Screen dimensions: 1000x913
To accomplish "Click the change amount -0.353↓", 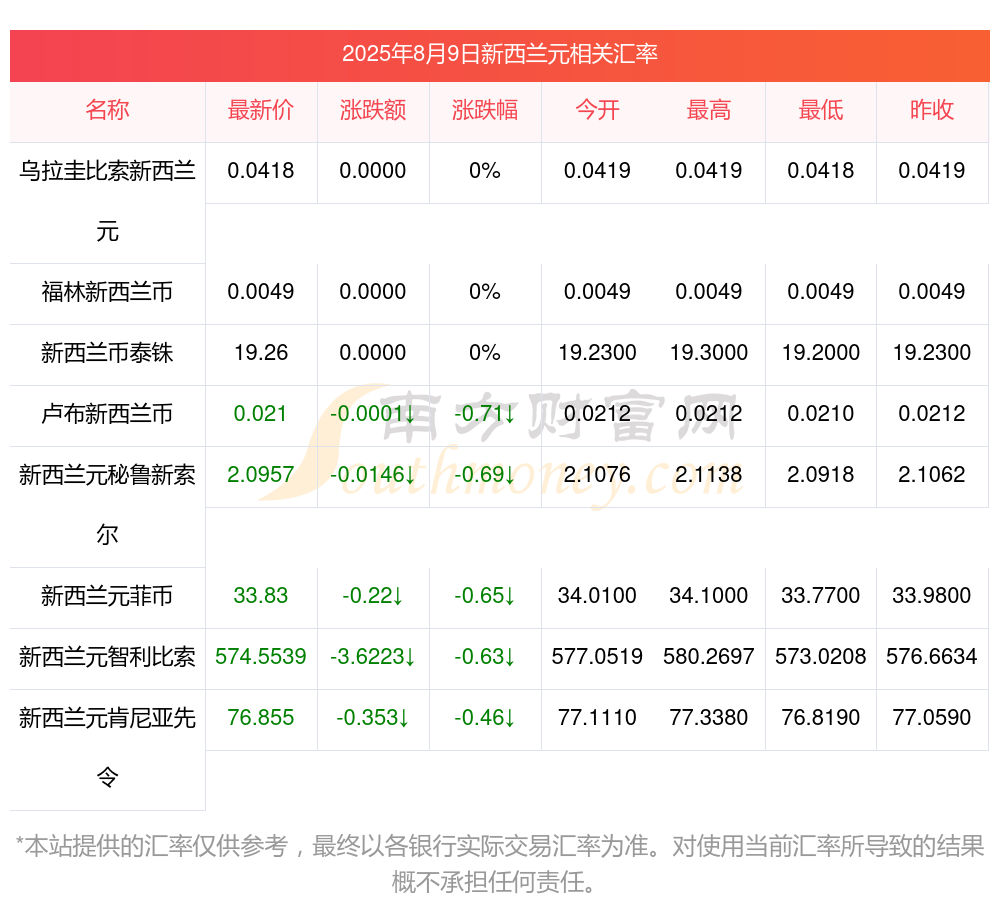I will click(373, 717).
